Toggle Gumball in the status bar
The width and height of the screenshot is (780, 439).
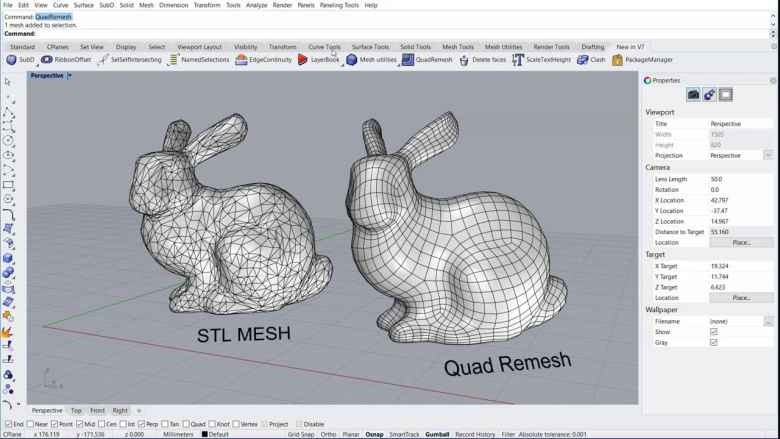[437, 434]
